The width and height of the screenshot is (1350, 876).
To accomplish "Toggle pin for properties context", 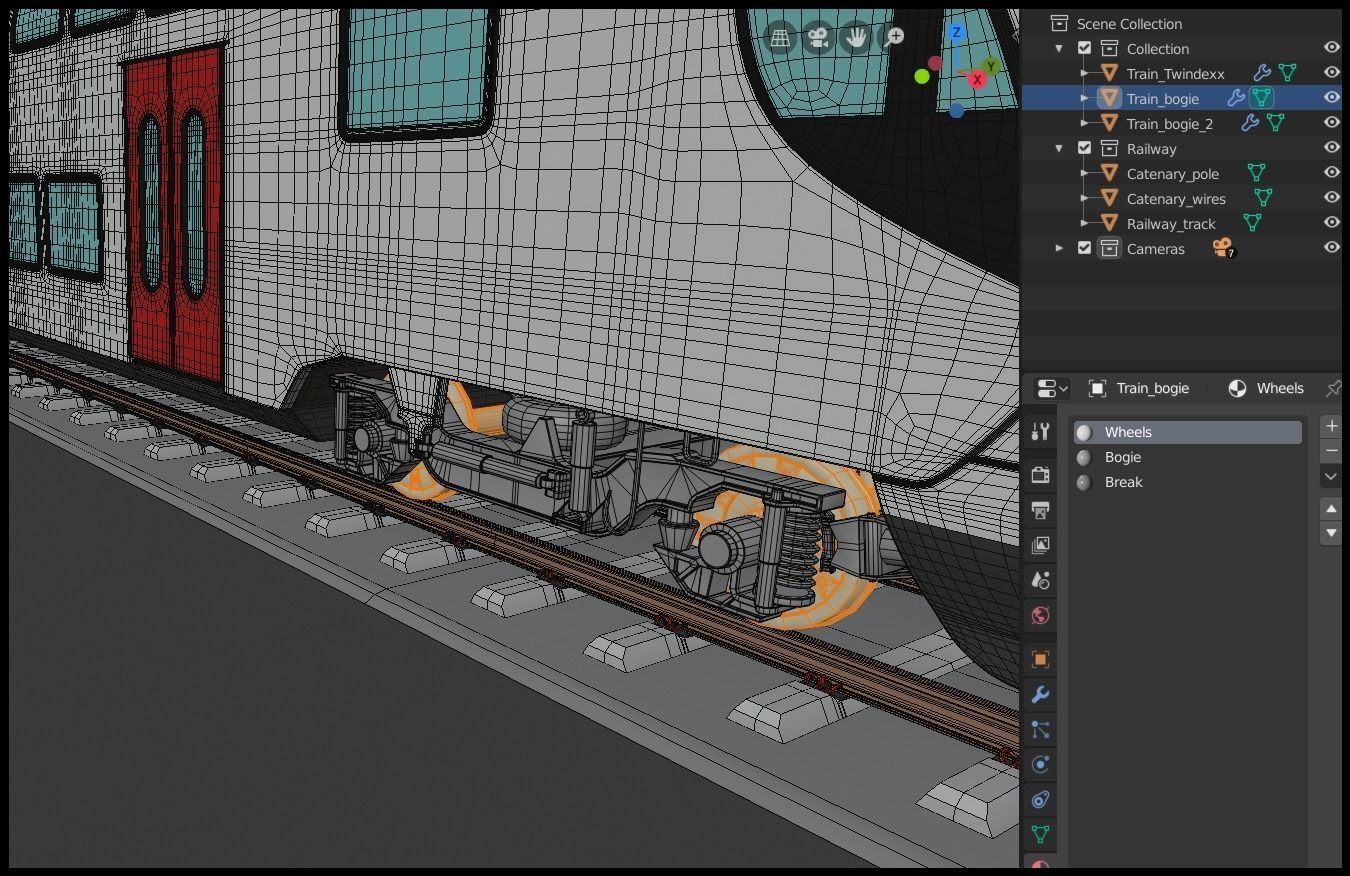I will (x=1332, y=388).
